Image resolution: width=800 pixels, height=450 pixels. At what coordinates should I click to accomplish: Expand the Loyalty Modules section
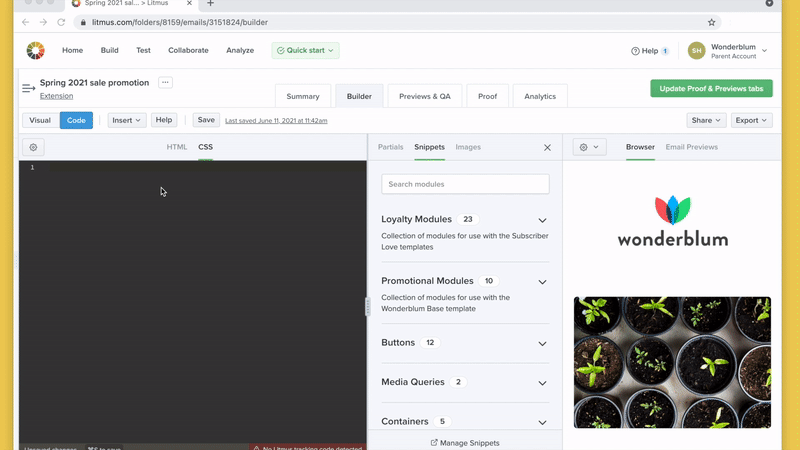click(x=542, y=220)
